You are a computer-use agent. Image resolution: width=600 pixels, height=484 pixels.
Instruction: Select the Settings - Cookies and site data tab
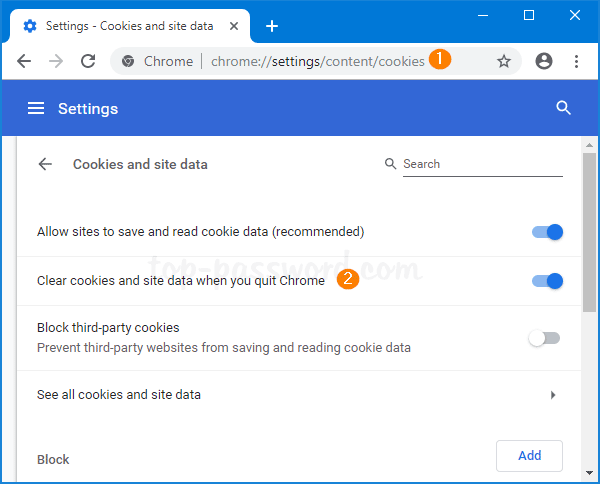[x=130, y=25]
